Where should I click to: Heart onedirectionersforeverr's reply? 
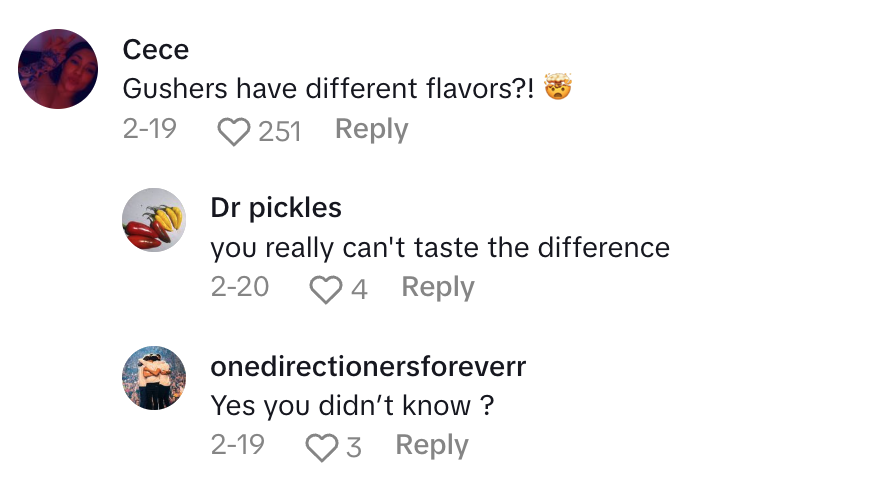coord(321,447)
